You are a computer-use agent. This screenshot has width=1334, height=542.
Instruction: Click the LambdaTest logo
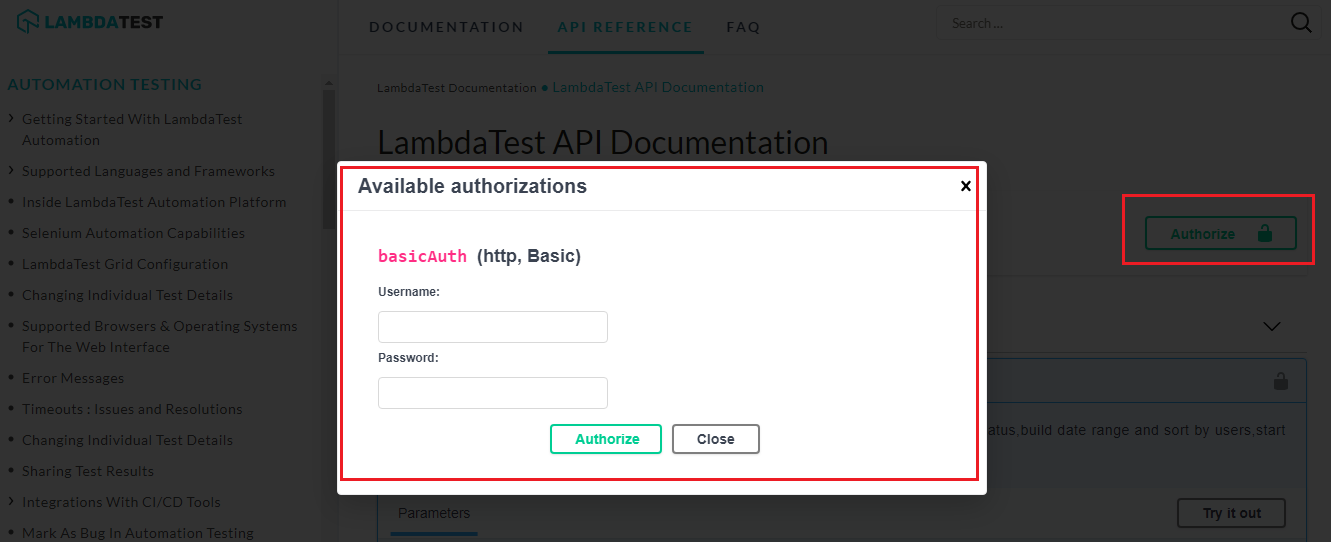pos(90,22)
